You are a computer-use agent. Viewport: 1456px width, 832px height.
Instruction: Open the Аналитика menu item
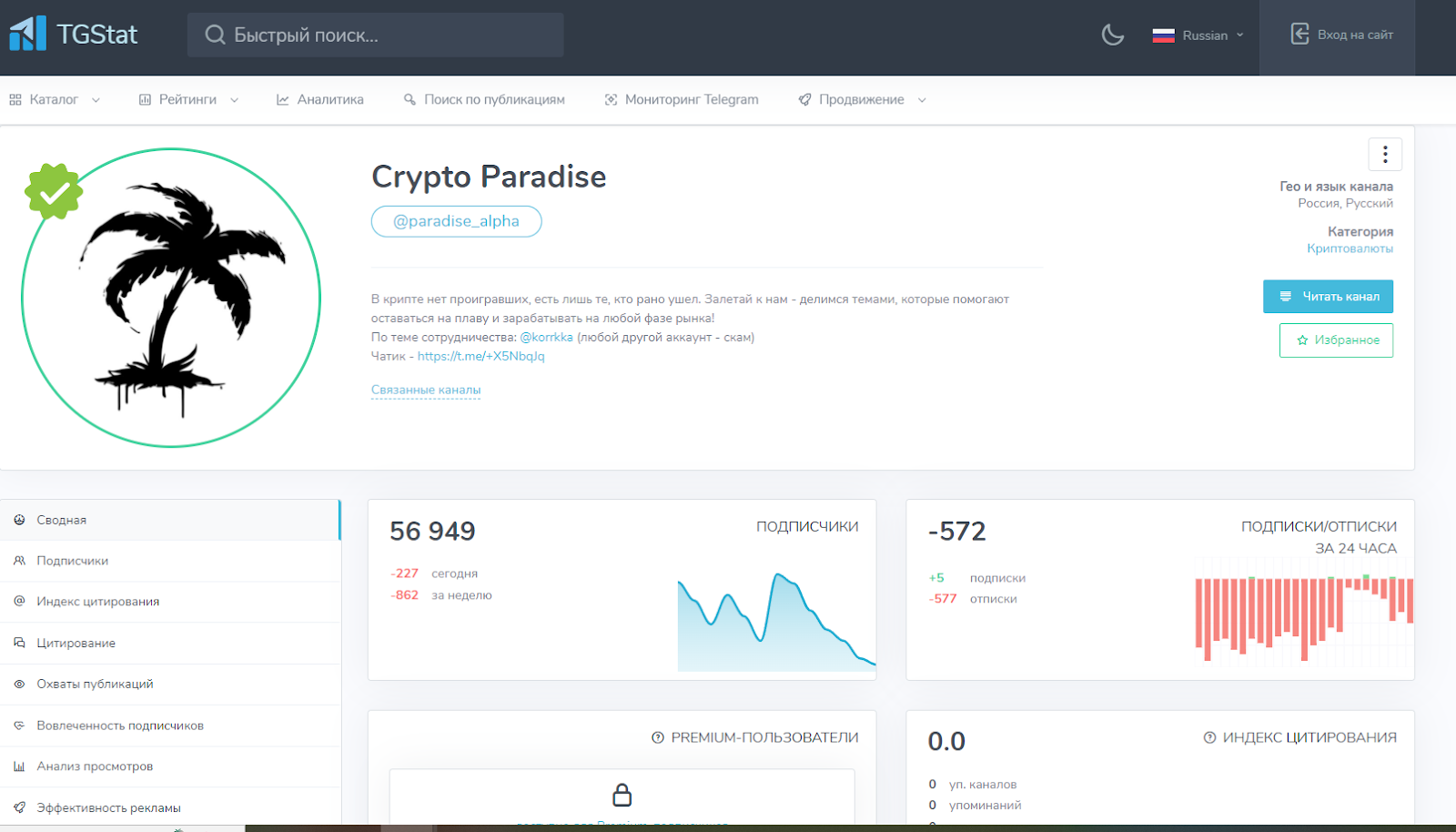click(320, 100)
